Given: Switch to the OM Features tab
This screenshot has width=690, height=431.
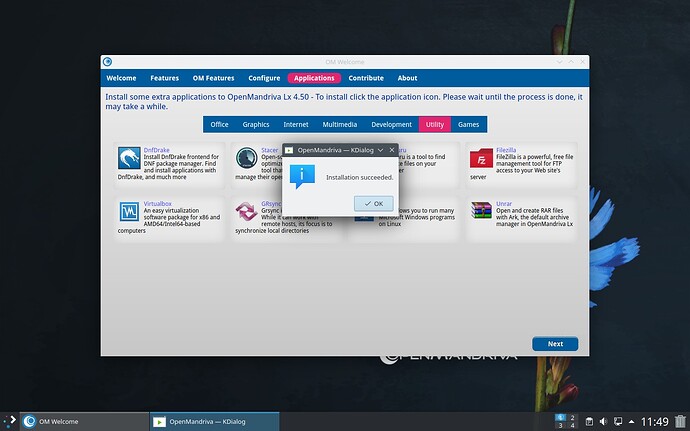Looking at the screenshot, I should pyautogui.click(x=213, y=78).
